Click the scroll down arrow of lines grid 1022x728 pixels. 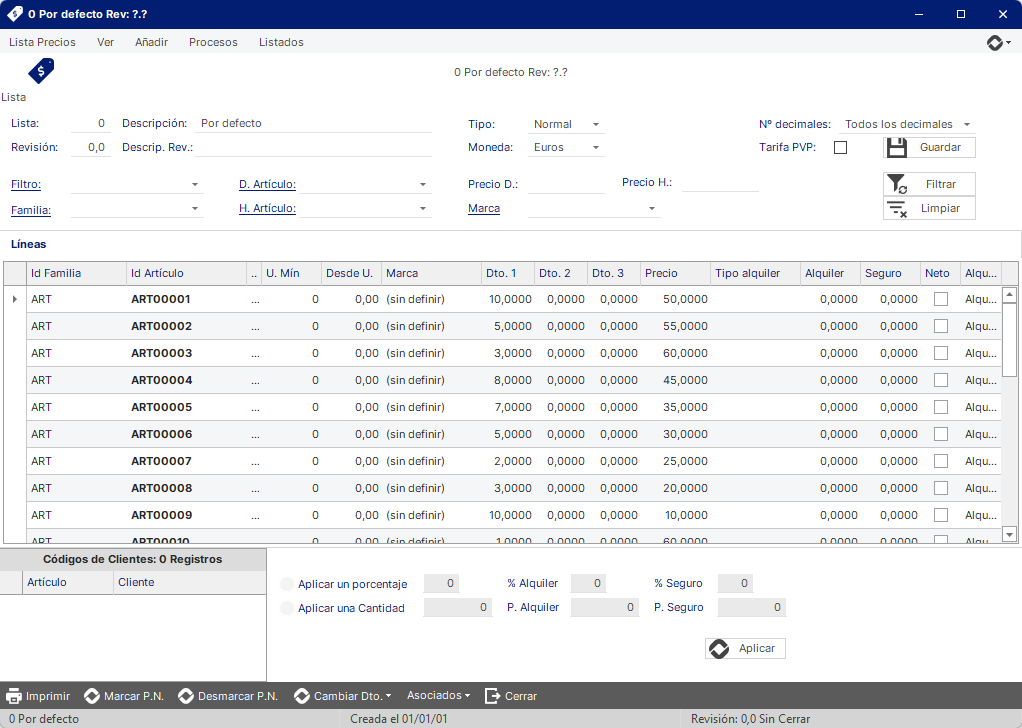point(1009,534)
